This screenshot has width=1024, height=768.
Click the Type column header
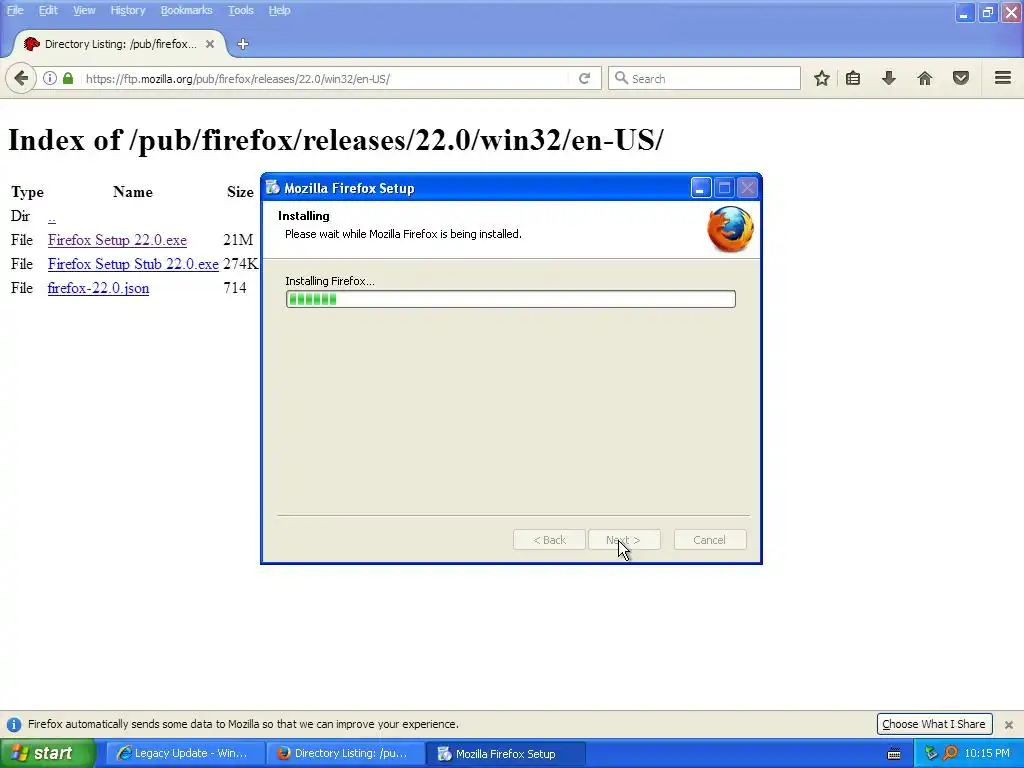(27, 192)
